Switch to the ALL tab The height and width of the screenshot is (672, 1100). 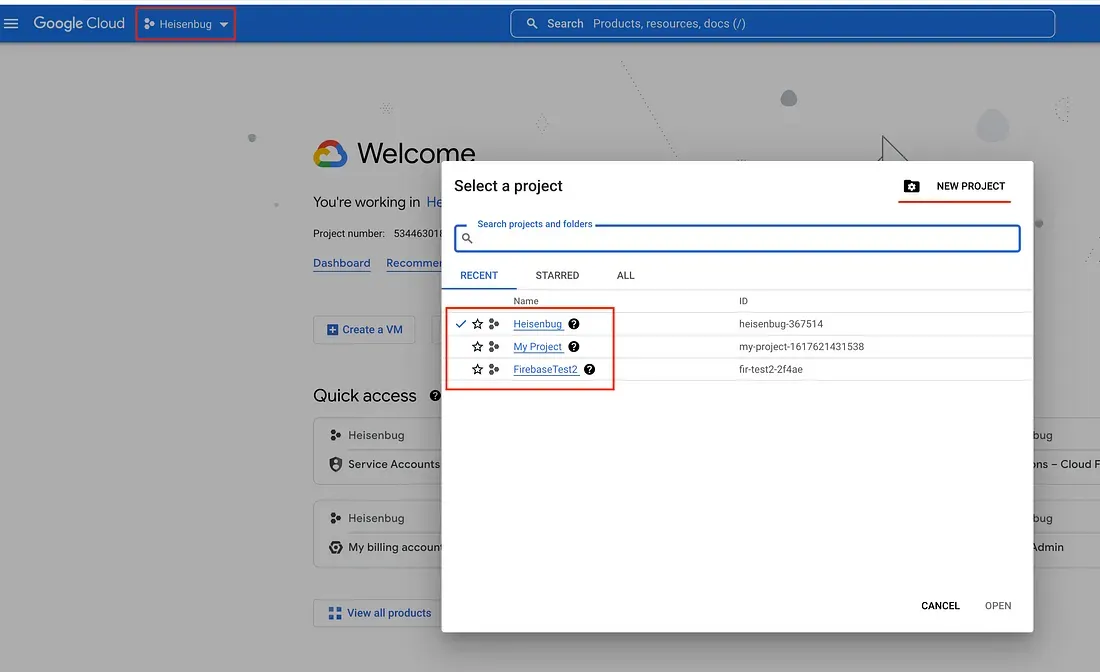[x=626, y=276]
